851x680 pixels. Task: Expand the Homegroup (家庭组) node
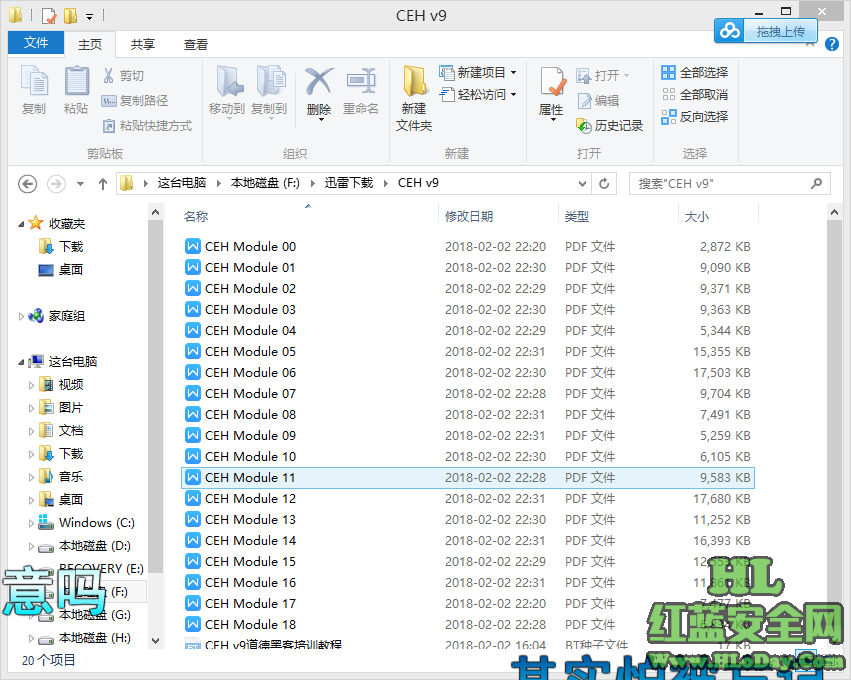21,316
